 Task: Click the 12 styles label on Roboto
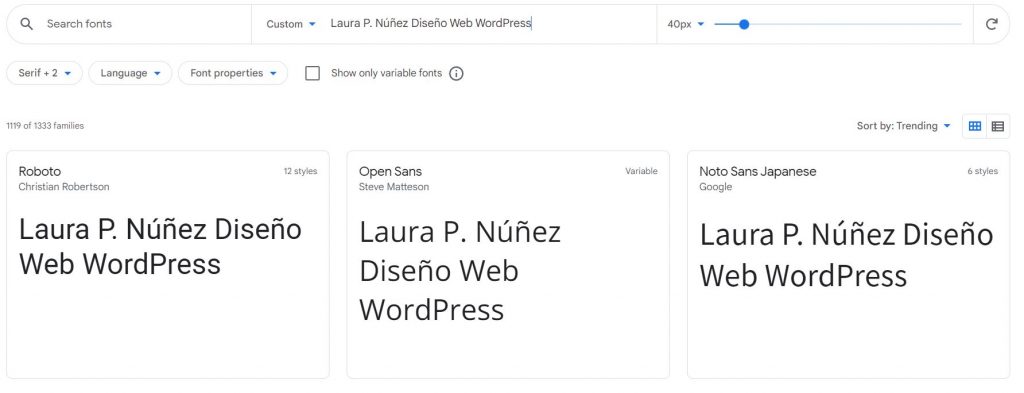click(x=300, y=171)
